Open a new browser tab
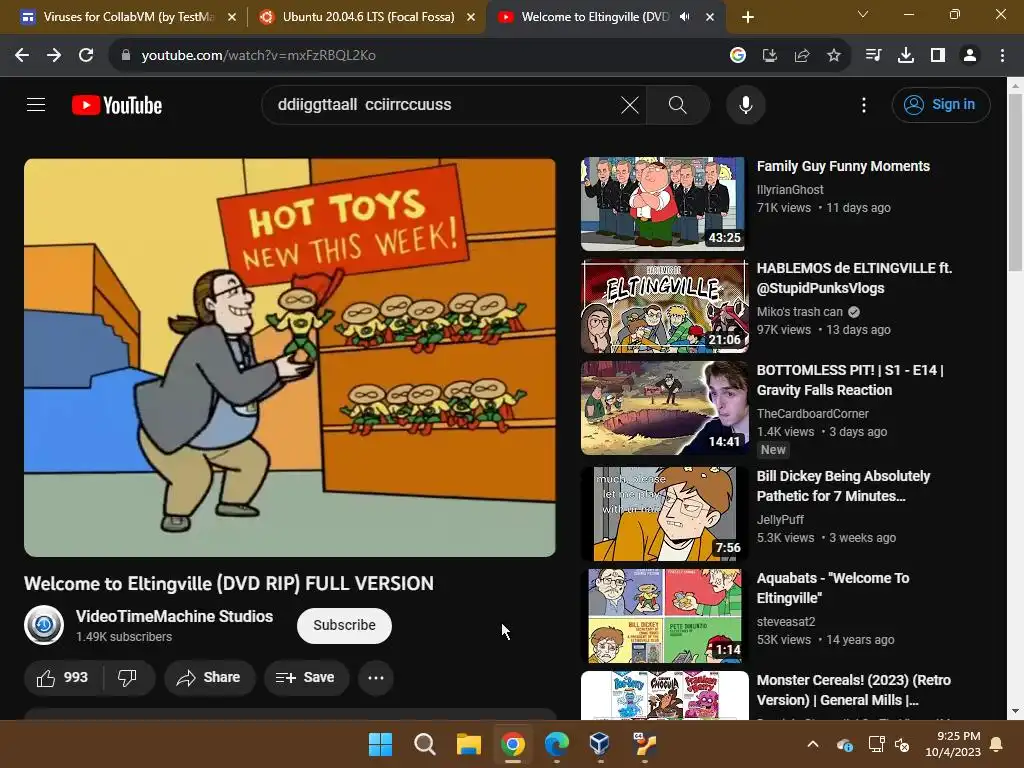Screen dimensions: 1024x768 [x=748, y=18]
